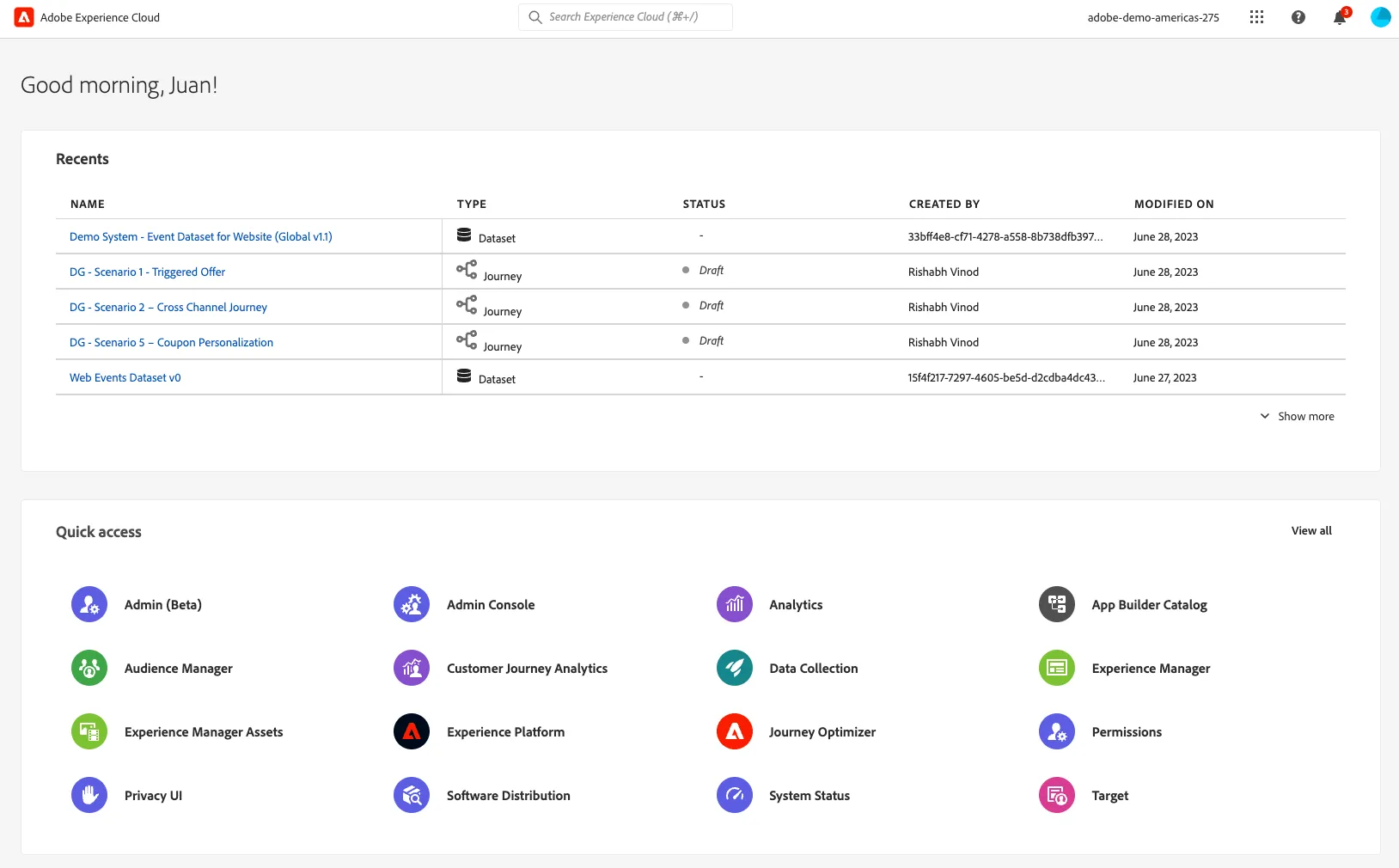Image resolution: width=1399 pixels, height=868 pixels.
Task: Open the help question mark icon
Action: click(1298, 17)
